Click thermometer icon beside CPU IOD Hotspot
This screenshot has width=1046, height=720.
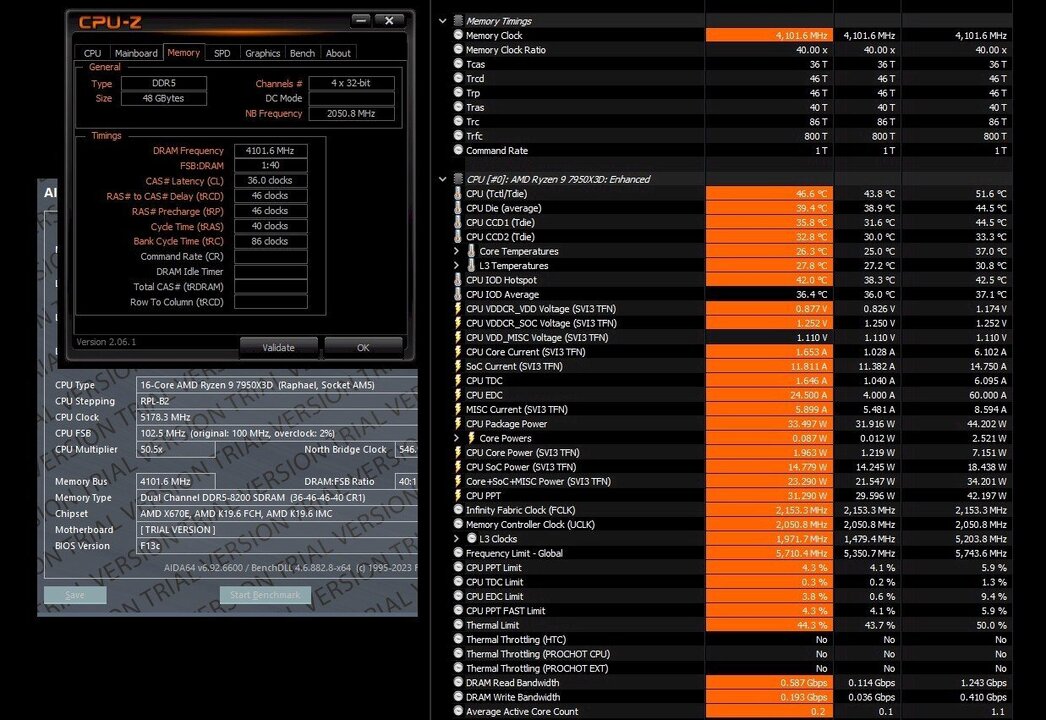point(458,280)
